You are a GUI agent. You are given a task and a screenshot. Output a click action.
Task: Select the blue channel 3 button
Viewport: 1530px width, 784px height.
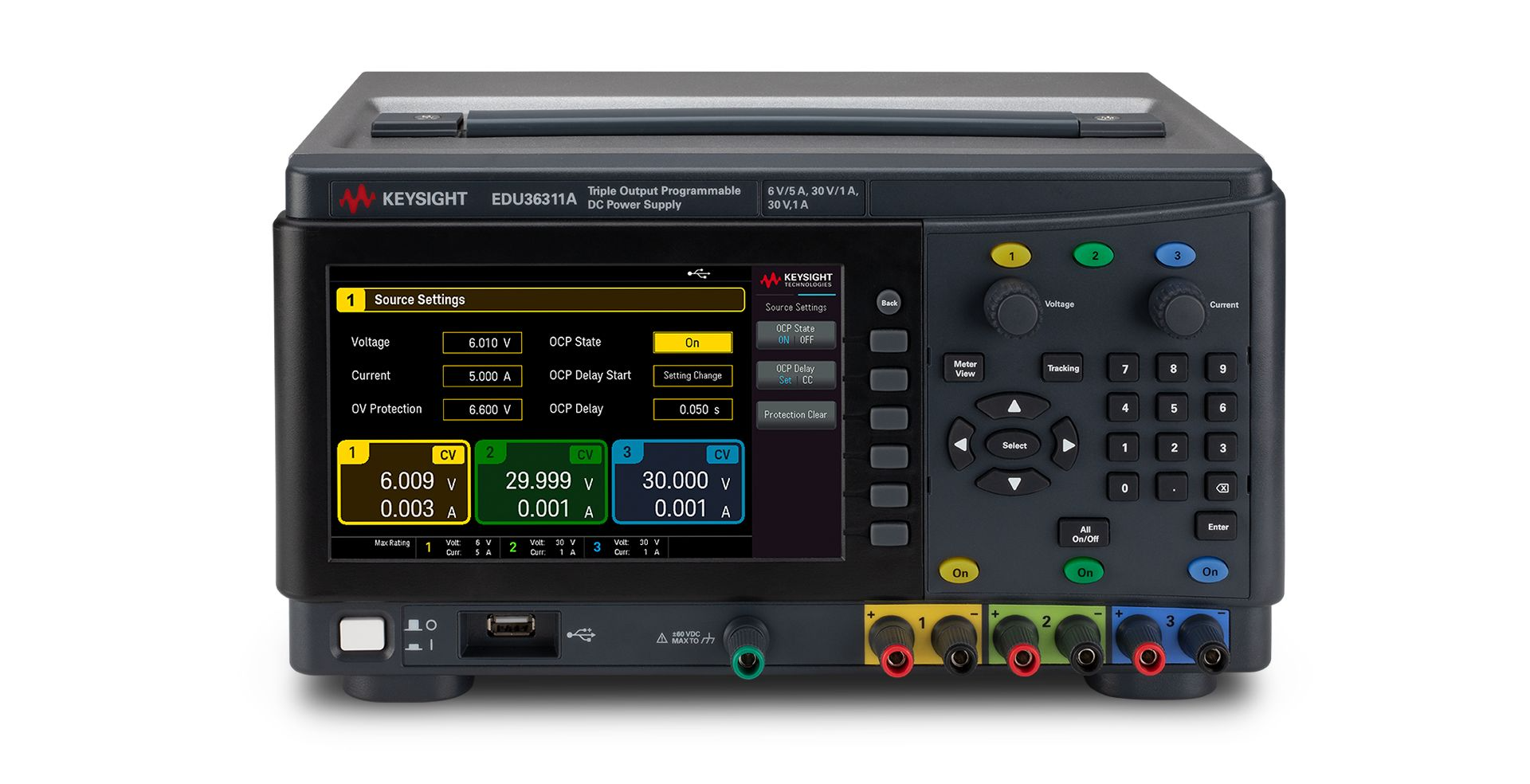point(1176,256)
